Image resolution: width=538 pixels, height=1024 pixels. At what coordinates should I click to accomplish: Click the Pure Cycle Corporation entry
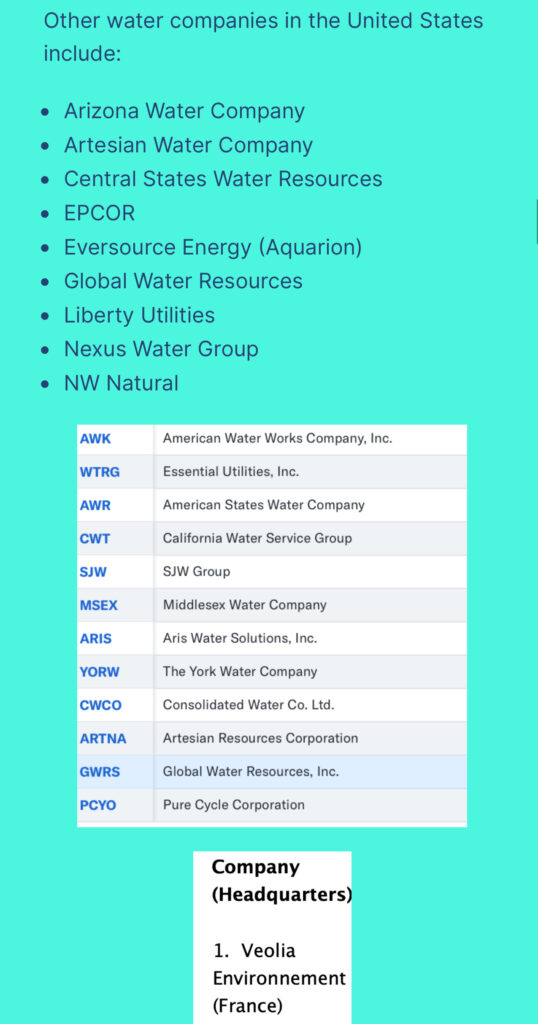click(x=234, y=805)
